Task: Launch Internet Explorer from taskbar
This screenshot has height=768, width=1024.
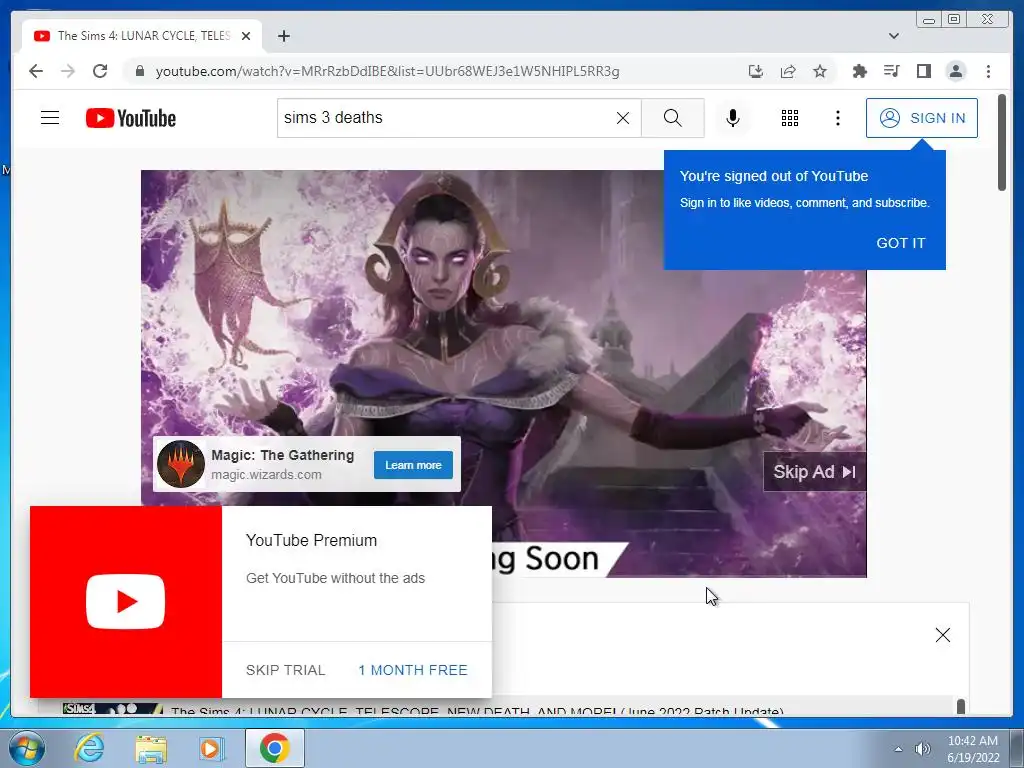Action: [x=89, y=748]
